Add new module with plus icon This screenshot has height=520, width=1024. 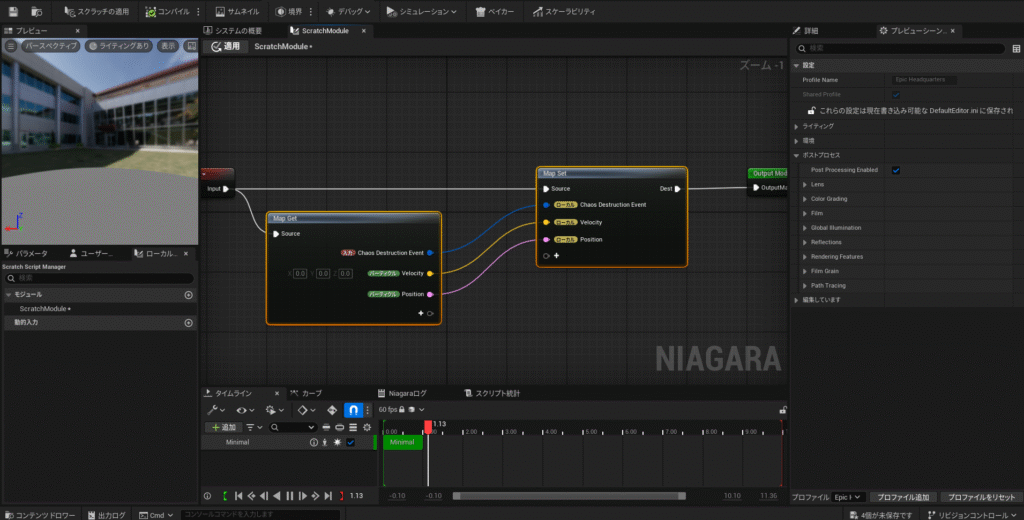click(189, 295)
